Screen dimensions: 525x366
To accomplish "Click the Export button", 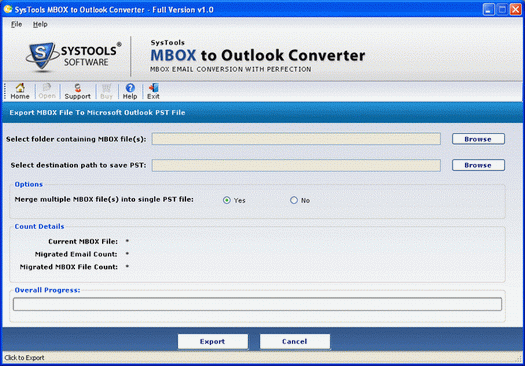I will pyautogui.click(x=213, y=341).
